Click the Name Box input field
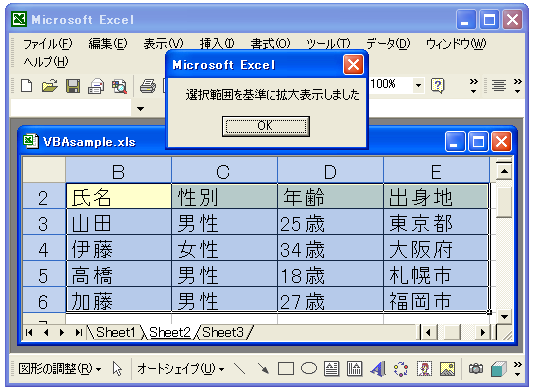 tap(71, 108)
